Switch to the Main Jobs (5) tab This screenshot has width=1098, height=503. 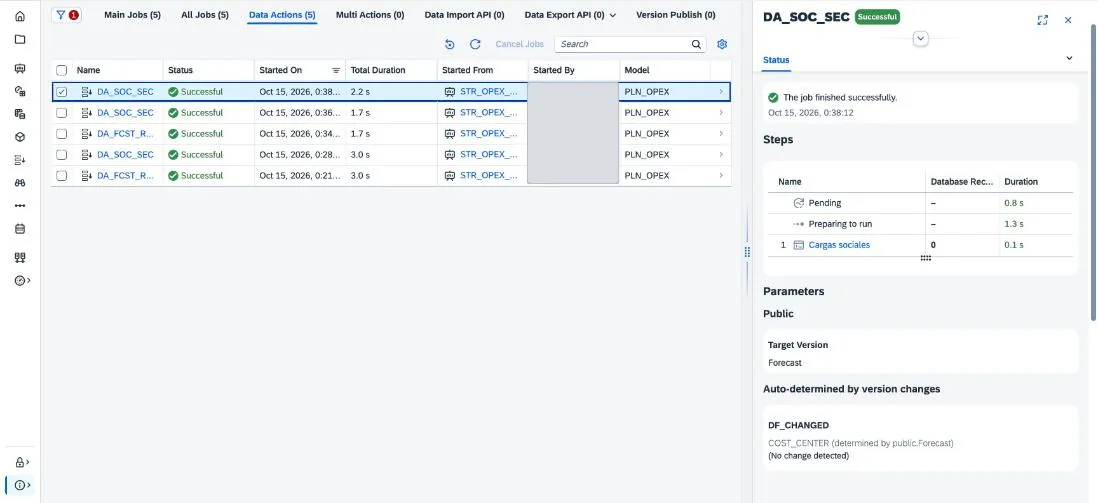pos(132,15)
